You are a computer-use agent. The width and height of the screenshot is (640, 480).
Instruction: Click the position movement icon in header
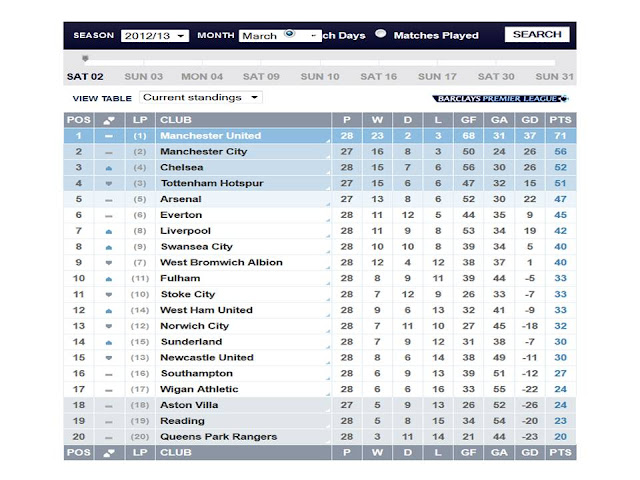[108, 119]
